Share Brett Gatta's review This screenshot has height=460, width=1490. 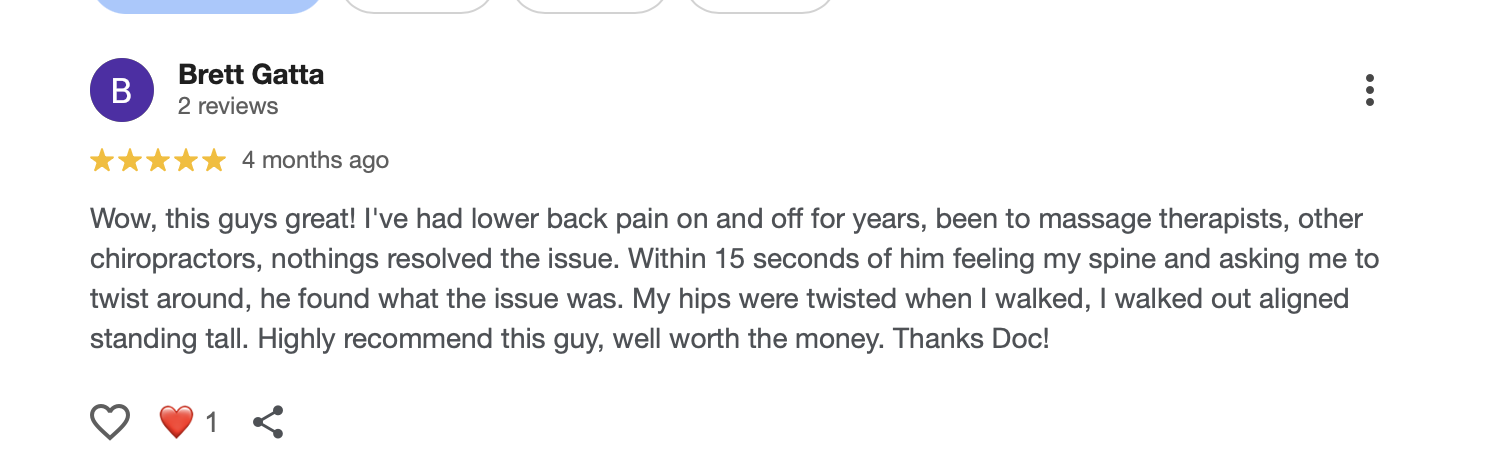268,422
